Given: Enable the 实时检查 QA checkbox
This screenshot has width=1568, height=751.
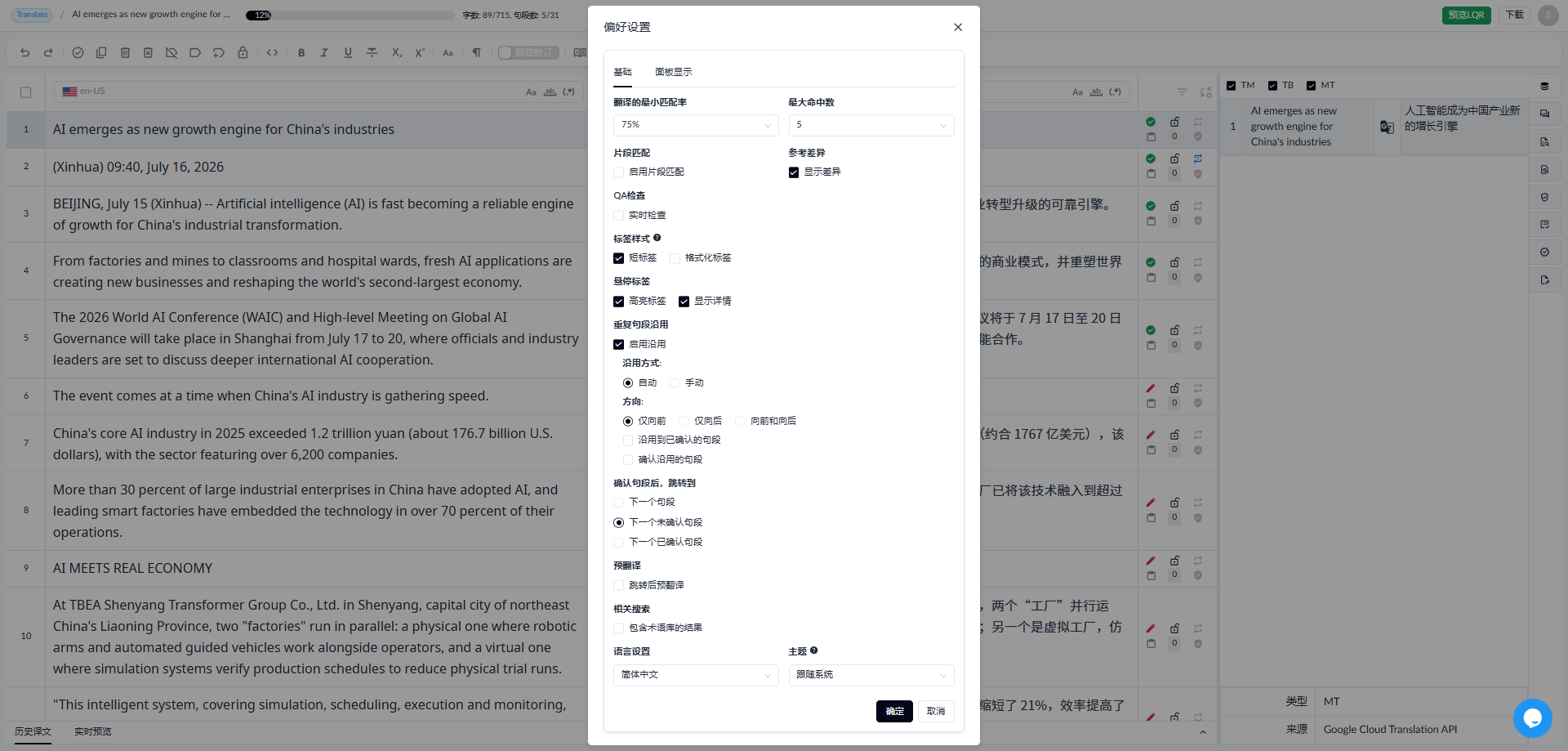Looking at the screenshot, I should click(x=618, y=216).
